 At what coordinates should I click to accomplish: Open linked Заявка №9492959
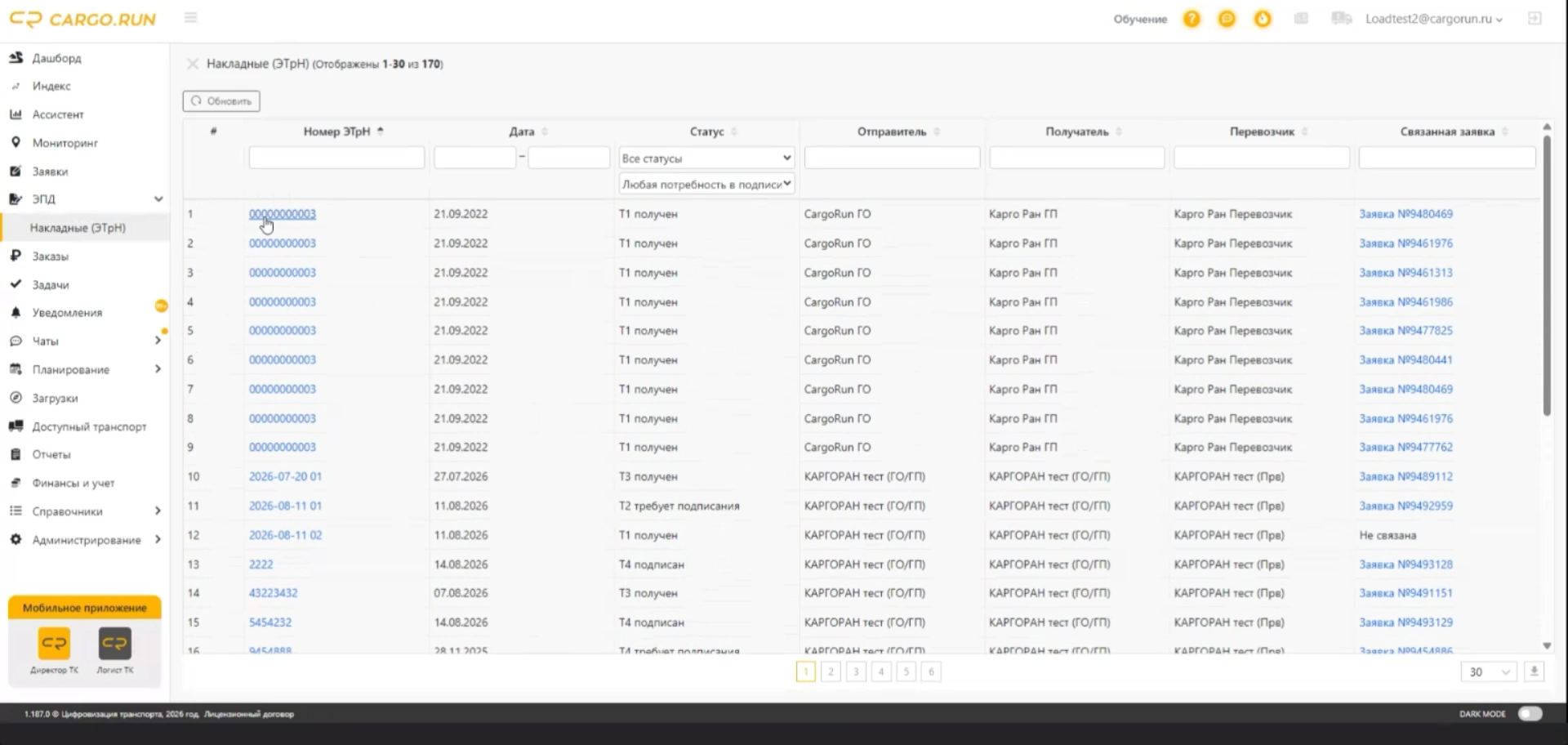[x=1405, y=506]
